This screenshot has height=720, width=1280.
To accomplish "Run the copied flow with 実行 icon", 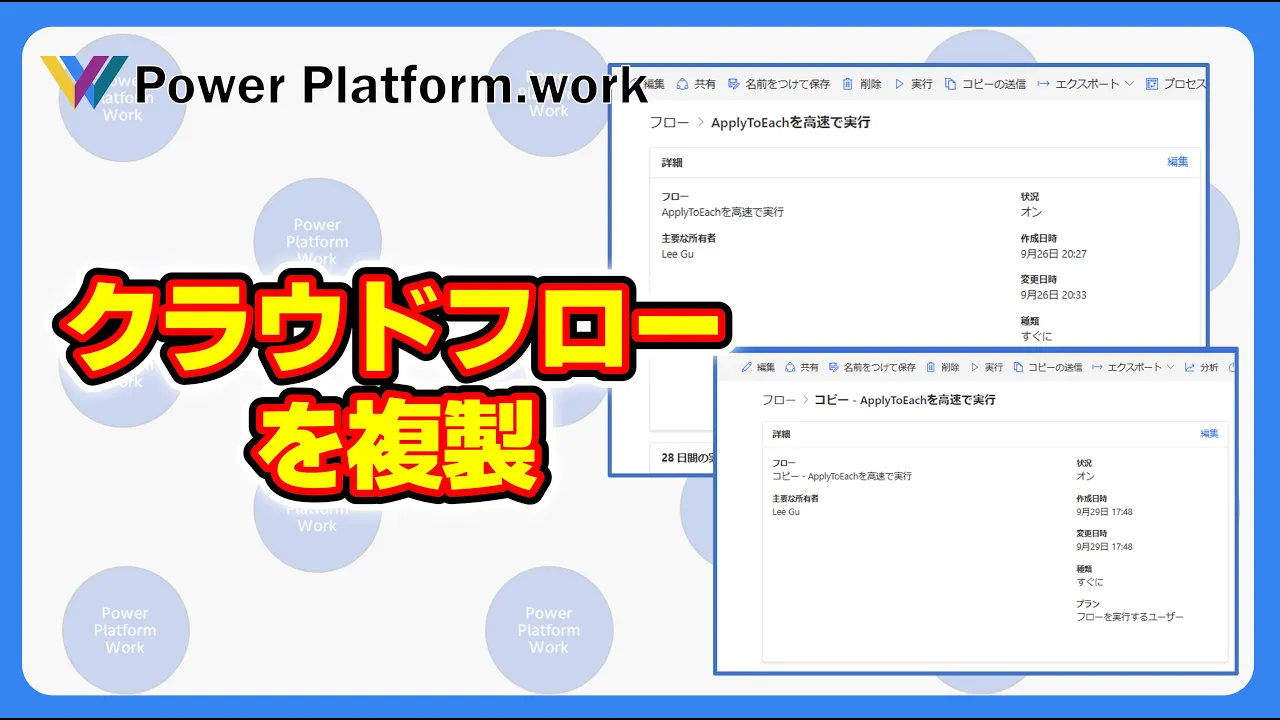I will [975, 367].
